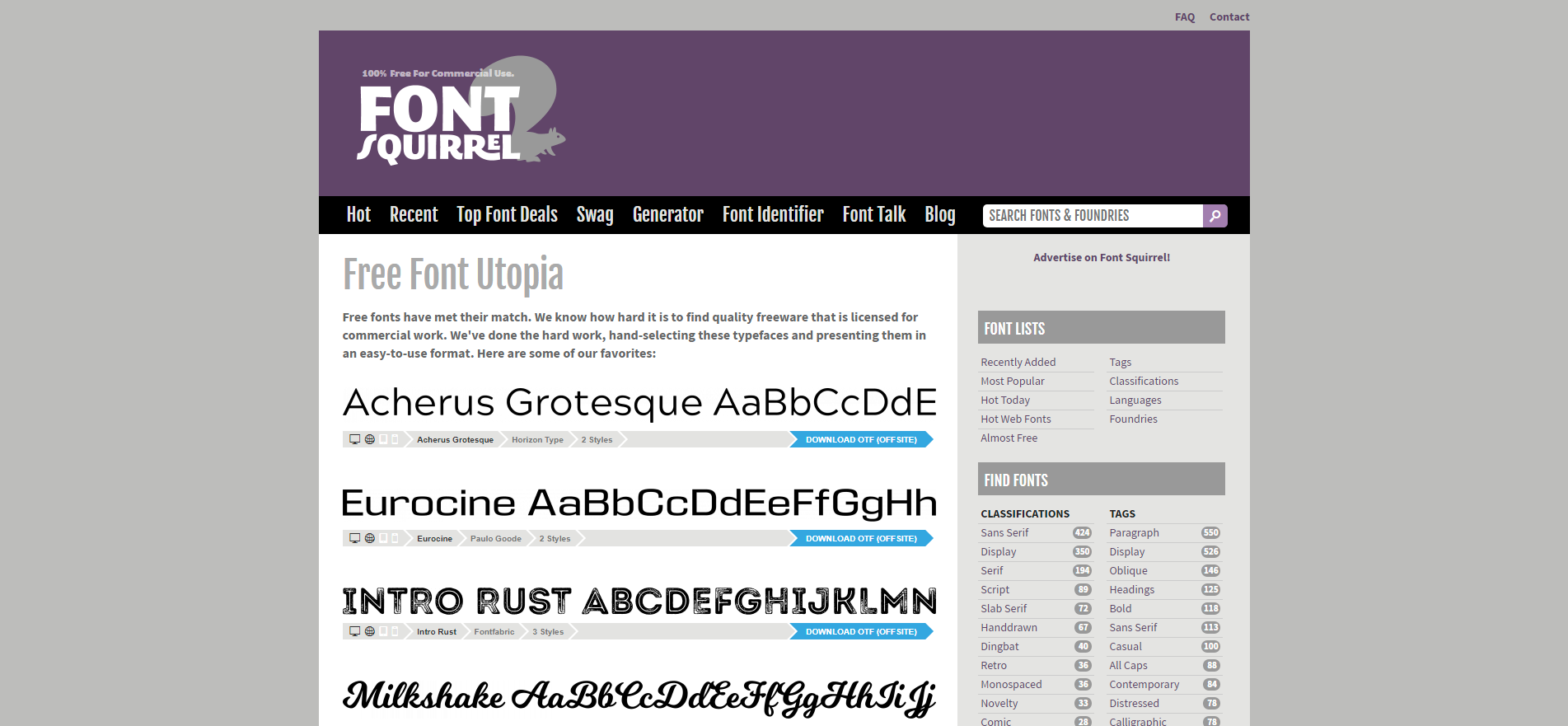Click tablet icon in Acherus Grotesque row
The height and width of the screenshot is (726, 1568).
pyautogui.click(x=383, y=439)
